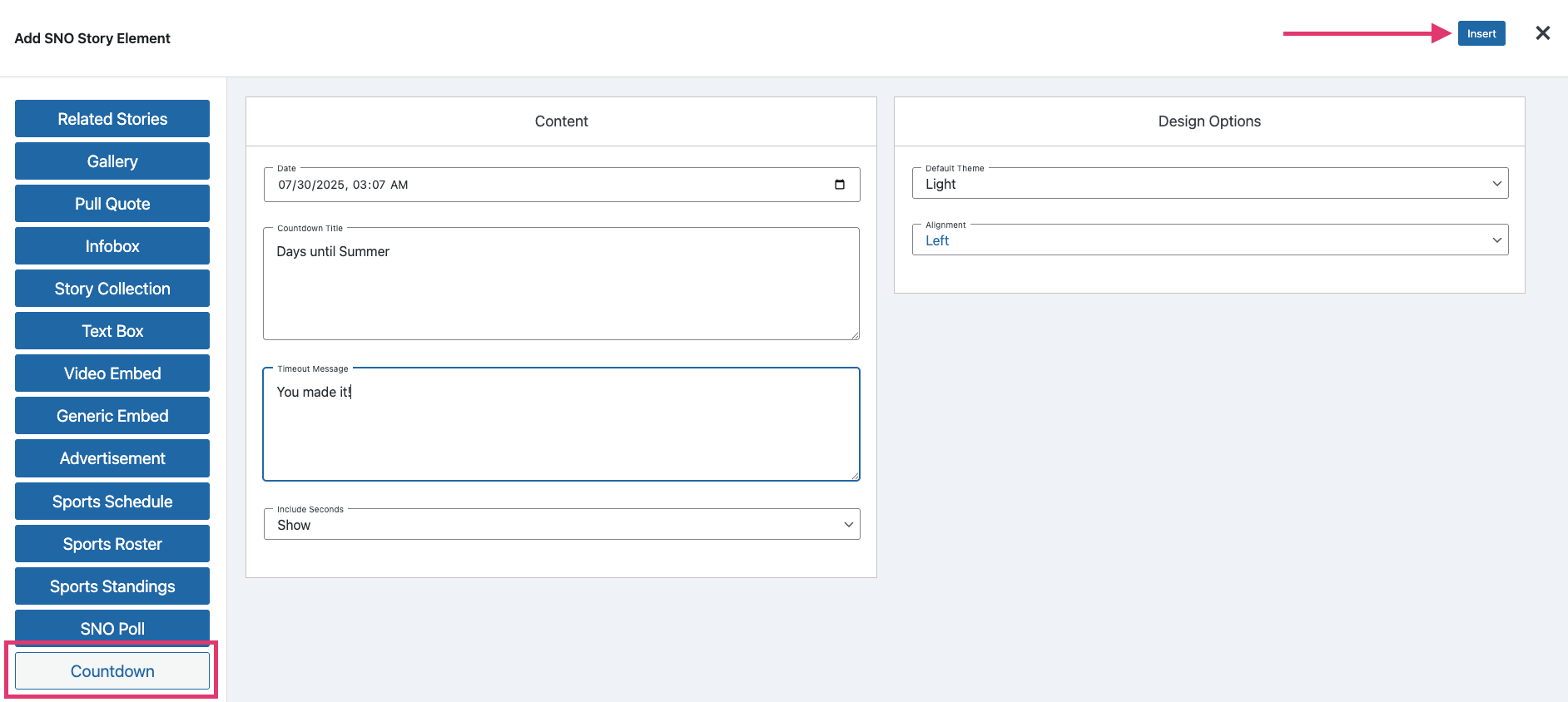Select the Sports Schedule element

[x=112, y=502]
